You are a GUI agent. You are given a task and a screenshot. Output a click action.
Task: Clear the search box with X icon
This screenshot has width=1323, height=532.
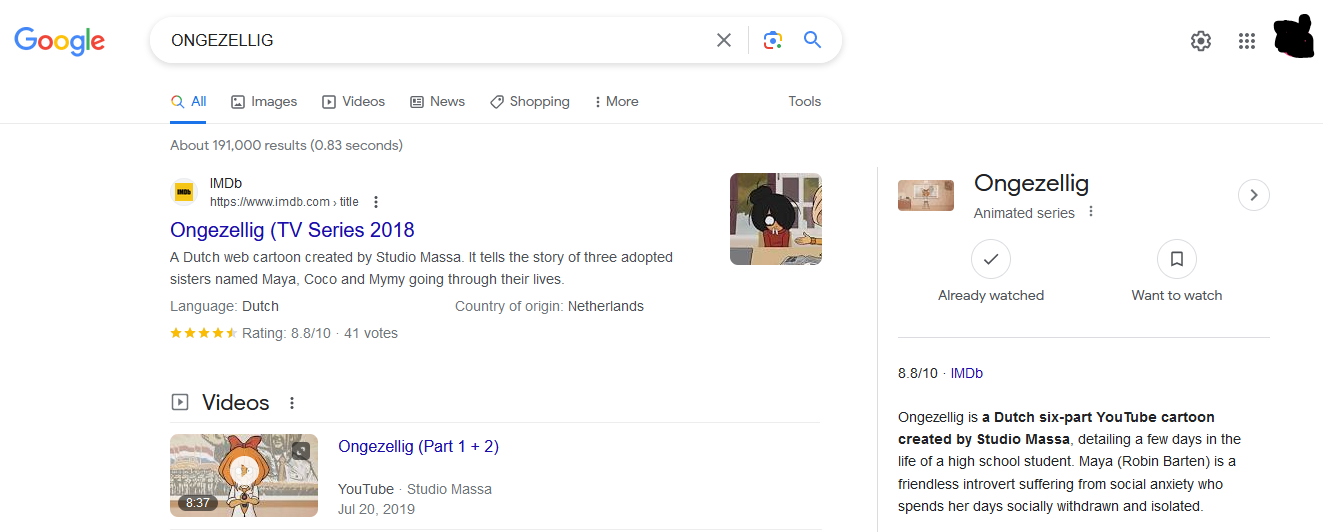pos(724,41)
